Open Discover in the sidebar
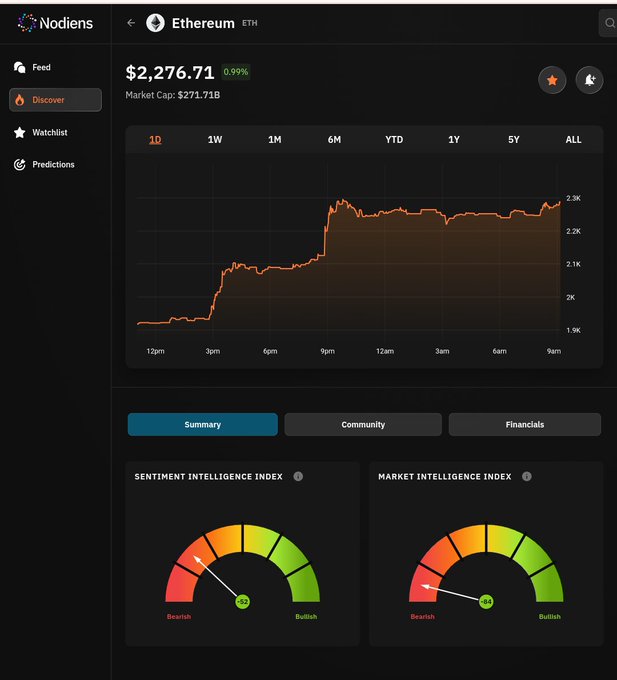 pos(55,100)
